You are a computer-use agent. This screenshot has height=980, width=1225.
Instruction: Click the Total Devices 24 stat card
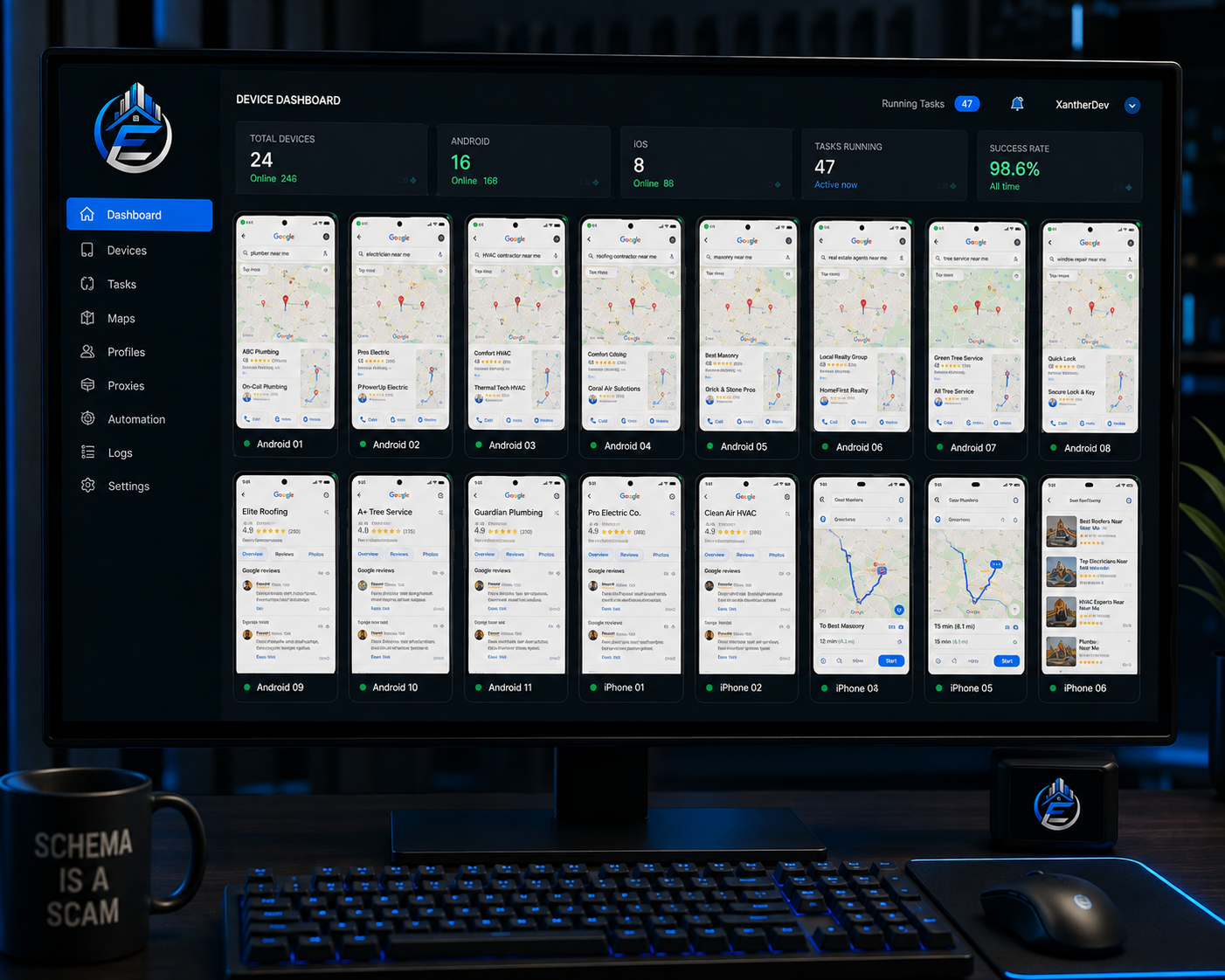331,158
